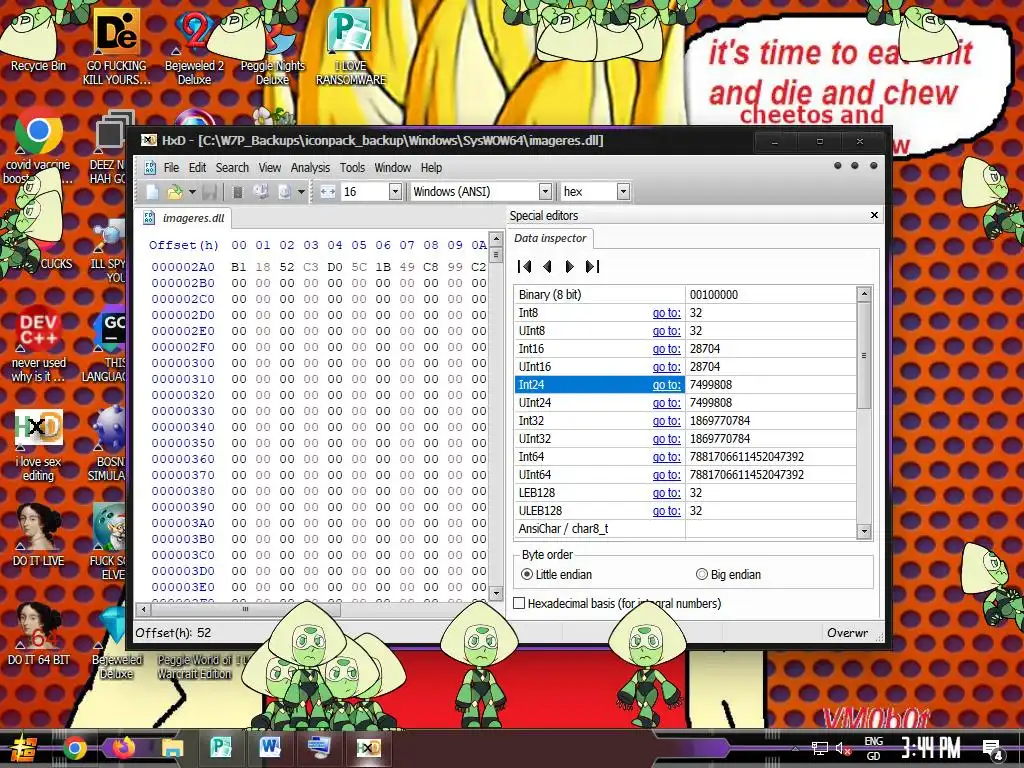This screenshot has height=768, width=1024.
Task: Select the I LOVE RANSOMWARE Publisher icon
Action: pos(351,47)
